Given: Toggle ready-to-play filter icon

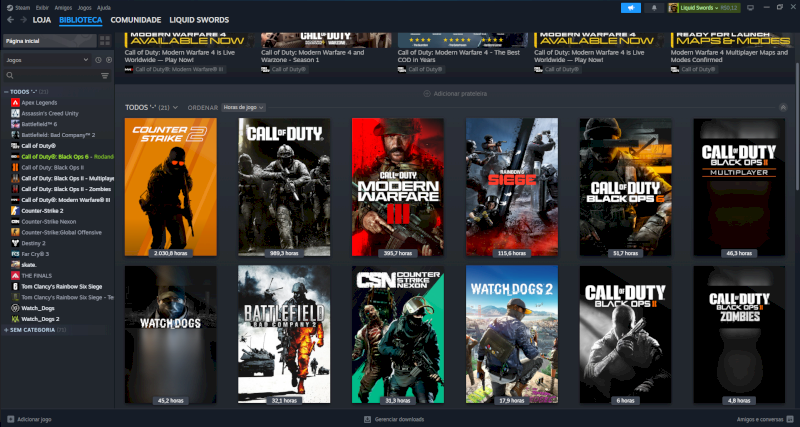Looking at the screenshot, I should 109,60.
